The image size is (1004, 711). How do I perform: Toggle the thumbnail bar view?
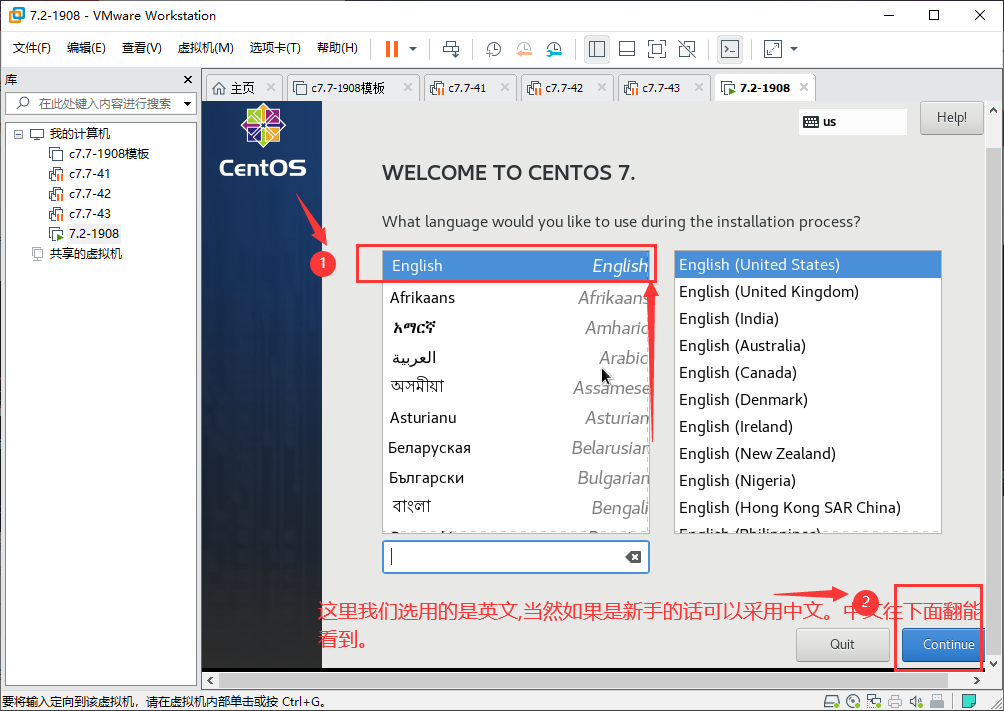click(627, 49)
